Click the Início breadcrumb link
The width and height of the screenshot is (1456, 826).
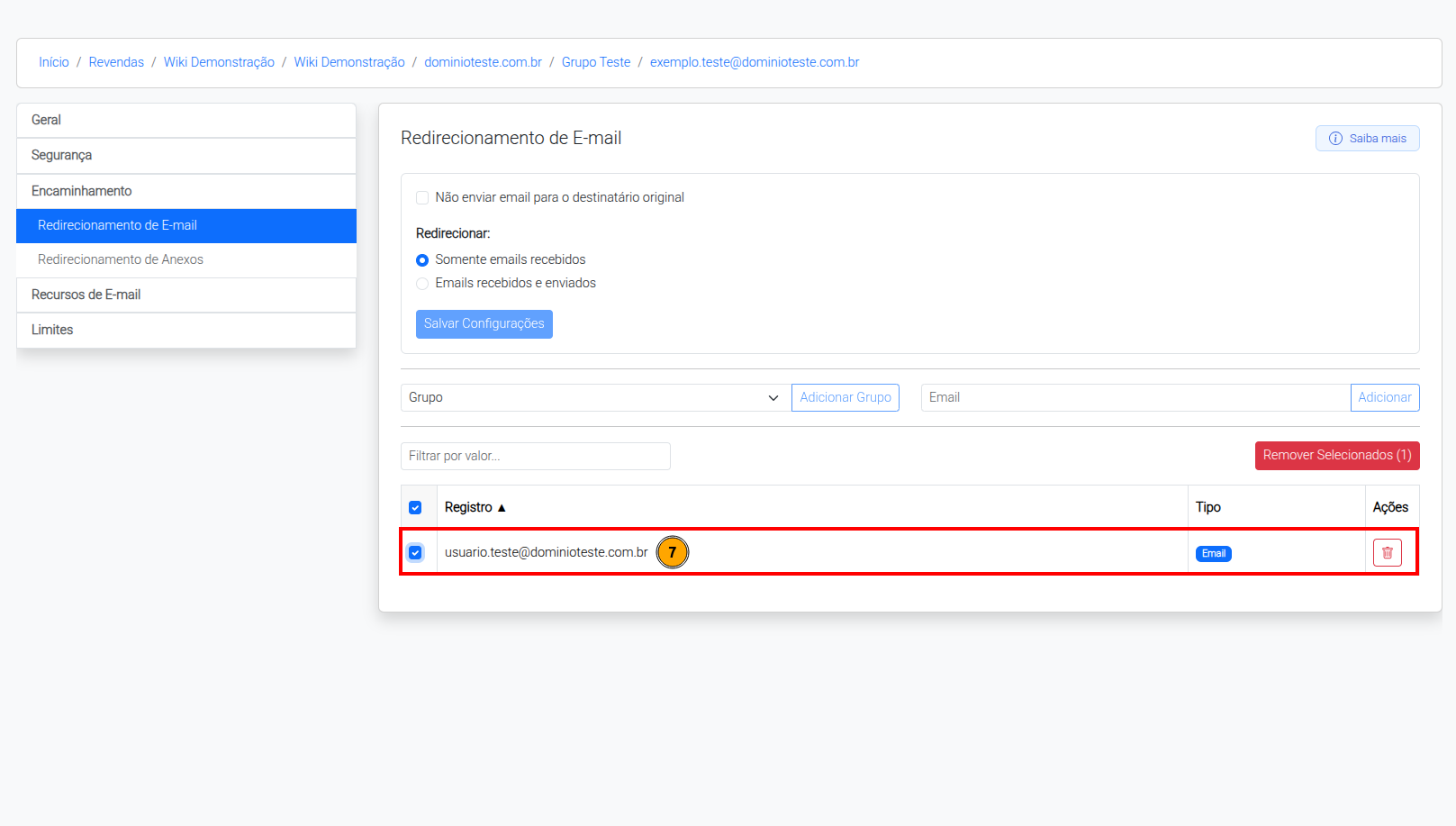pos(54,62)
